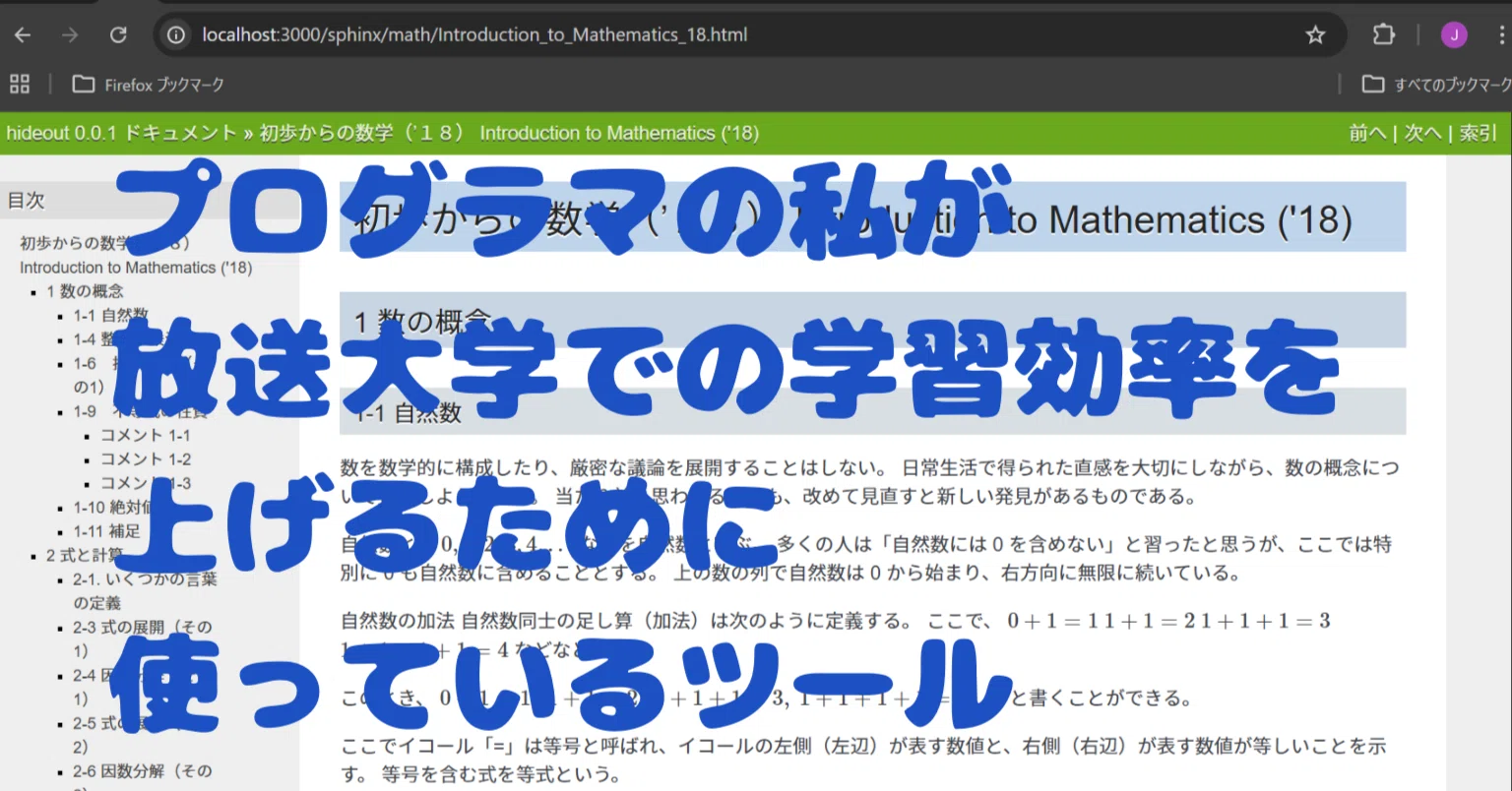Click the paragraph starting ここでイコール「=」は等号
Screen dimensions: 1512x791
863,761
